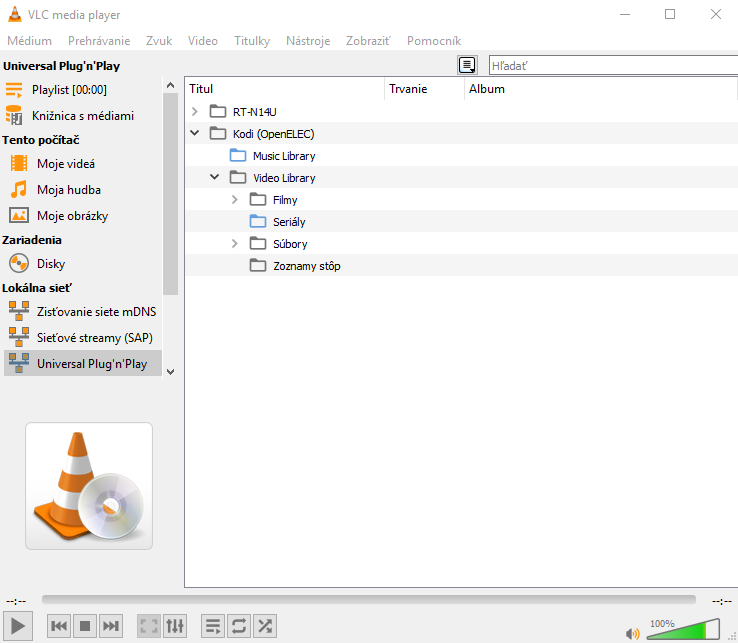This screenshot has height=643, width=738.
Task: Open Moje videá in sidebar
Action: tap(82, 164)
